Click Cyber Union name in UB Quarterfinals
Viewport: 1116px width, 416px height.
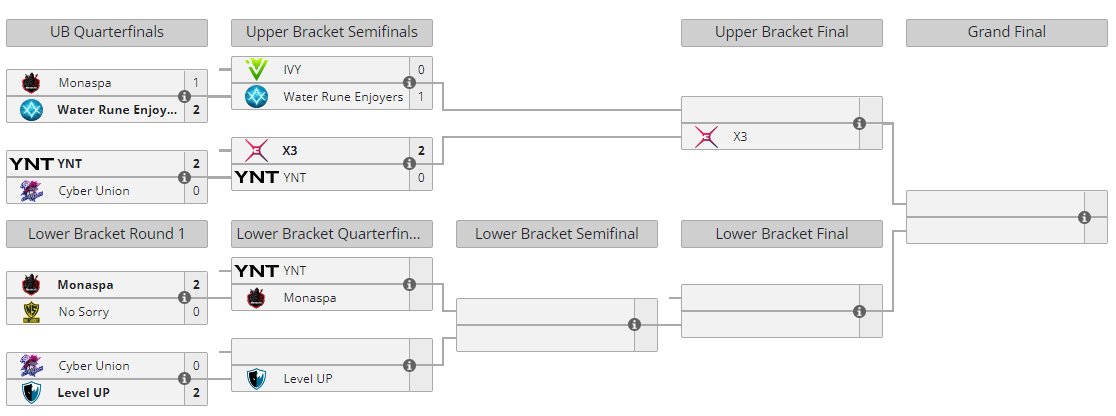coord(94,191)
